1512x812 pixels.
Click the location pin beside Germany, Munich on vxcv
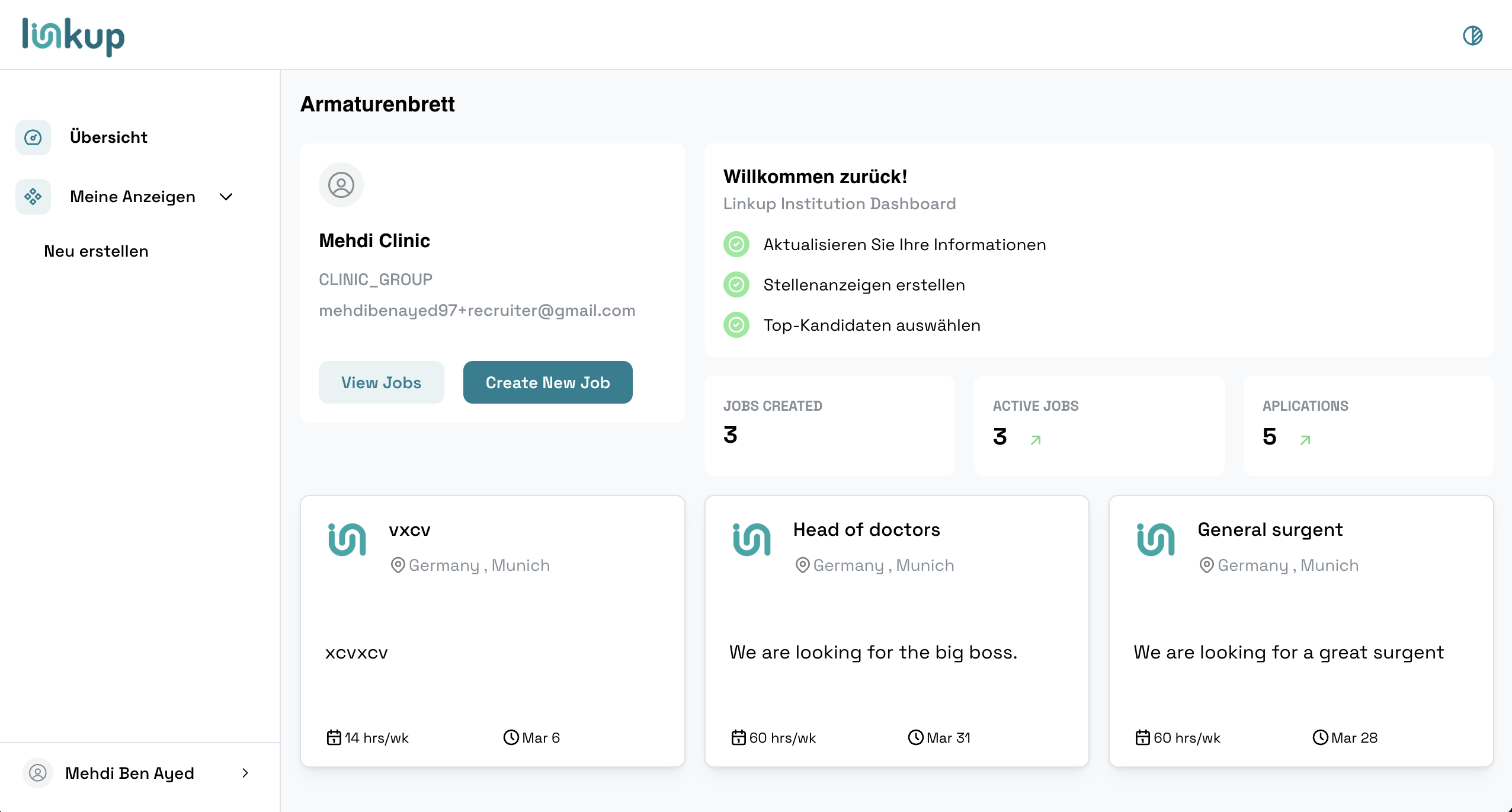click(398, 565)
